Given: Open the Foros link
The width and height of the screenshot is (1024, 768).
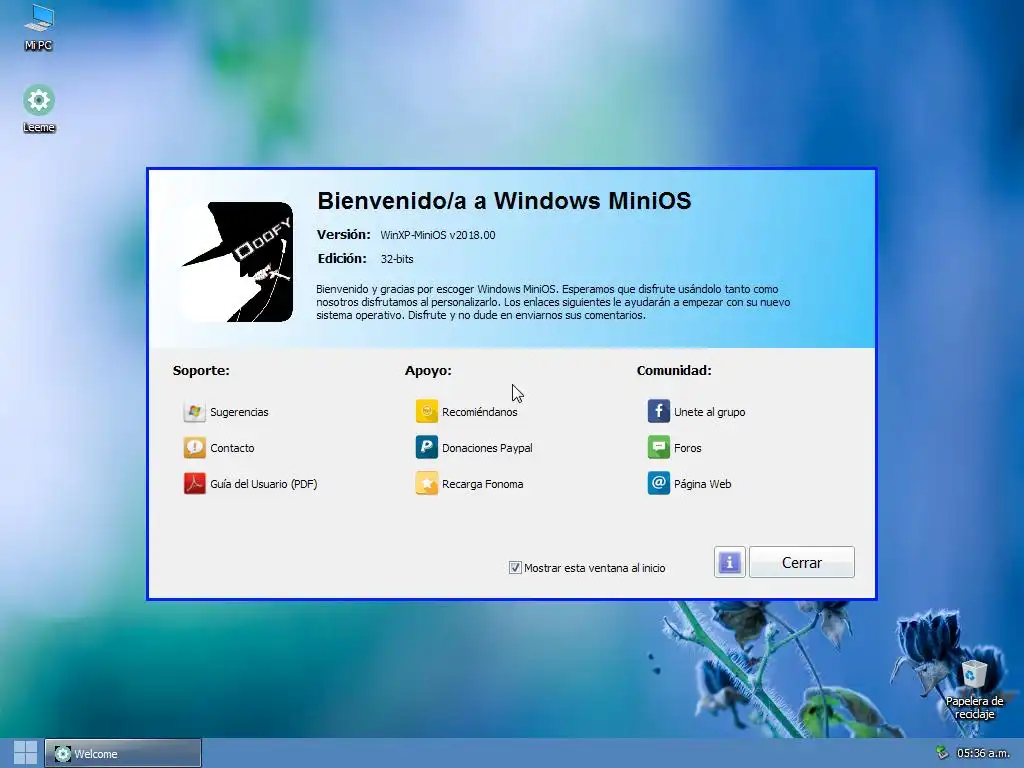Looking at the screenshot, I should pos(687,448).
